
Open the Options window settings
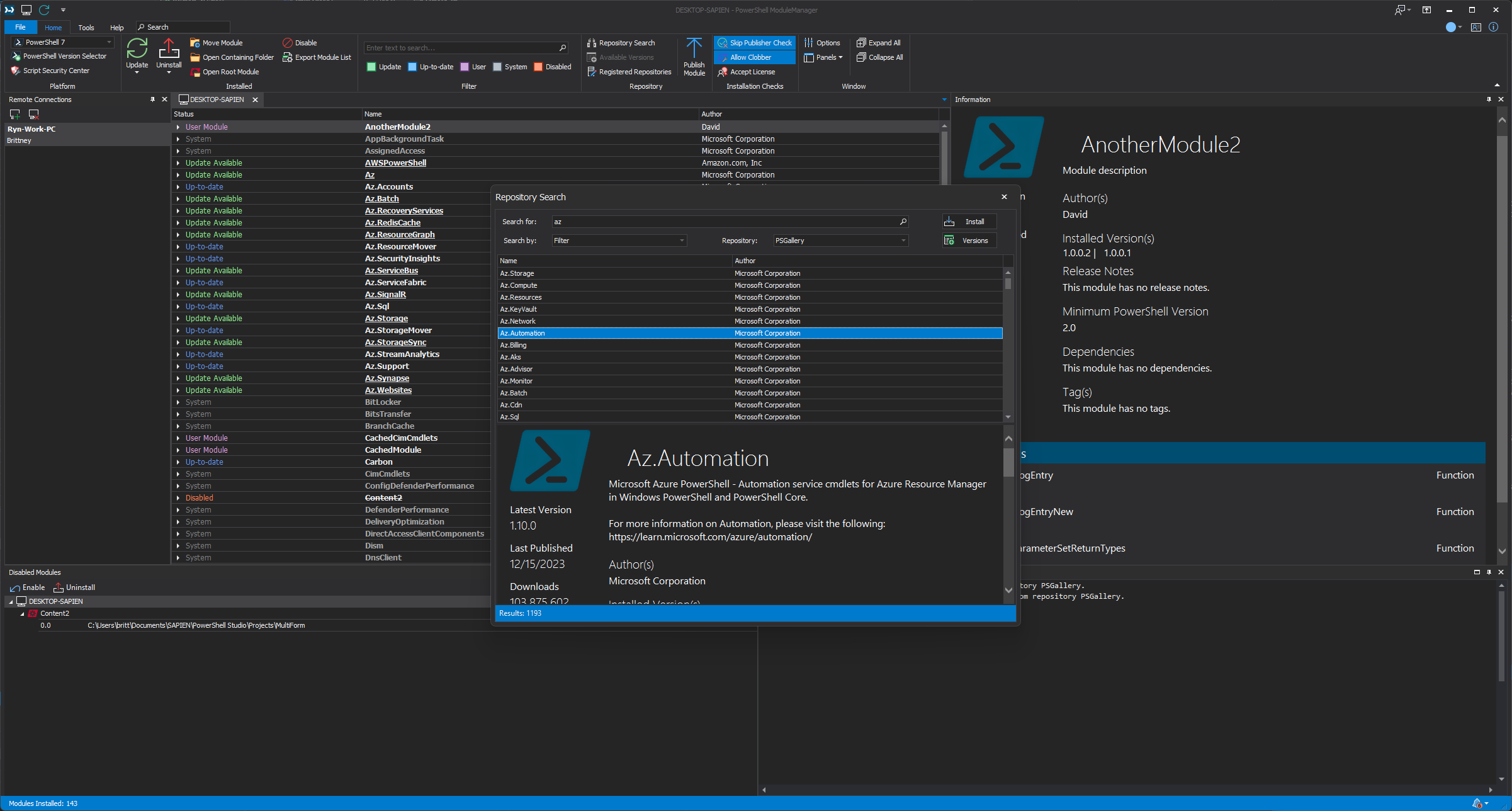[822, 43]
